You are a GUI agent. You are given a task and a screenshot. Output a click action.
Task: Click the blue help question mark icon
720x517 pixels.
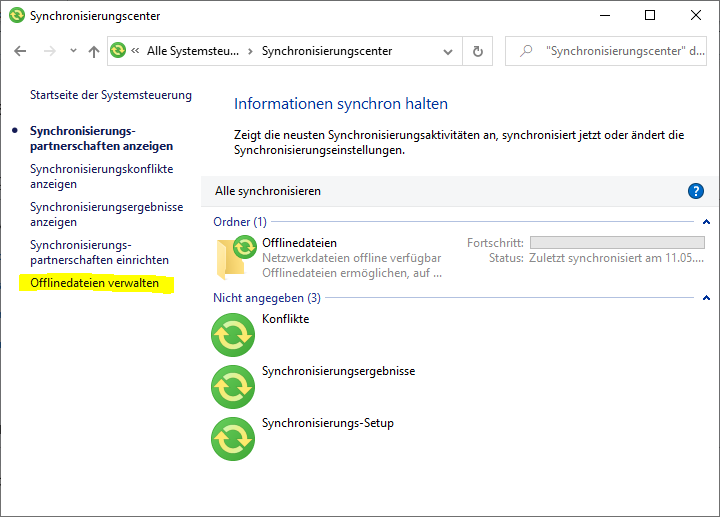pos(696,191)
